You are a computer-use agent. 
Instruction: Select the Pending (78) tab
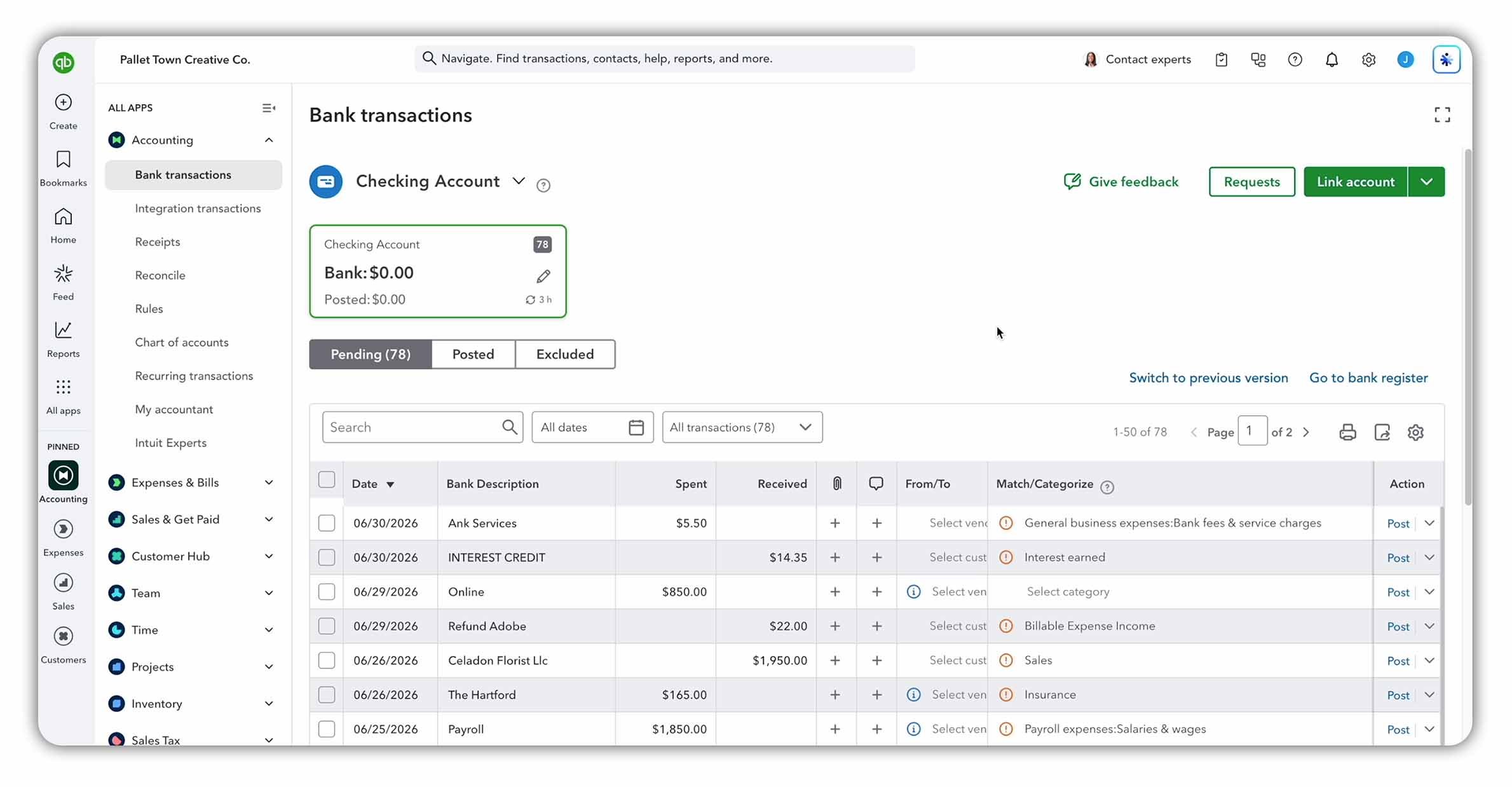[x=371, y=354]
